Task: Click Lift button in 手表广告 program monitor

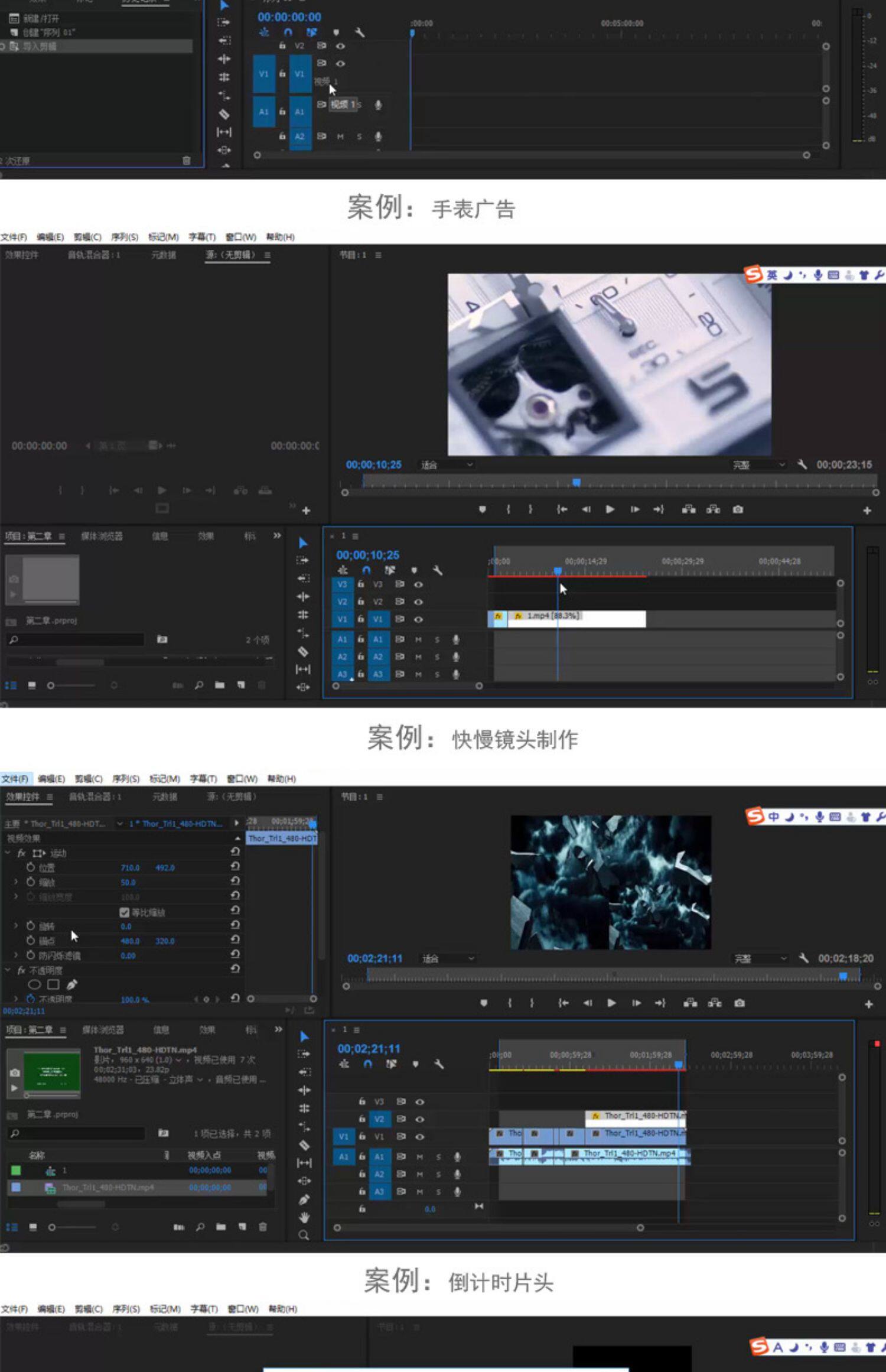Action: pos(689,509)
